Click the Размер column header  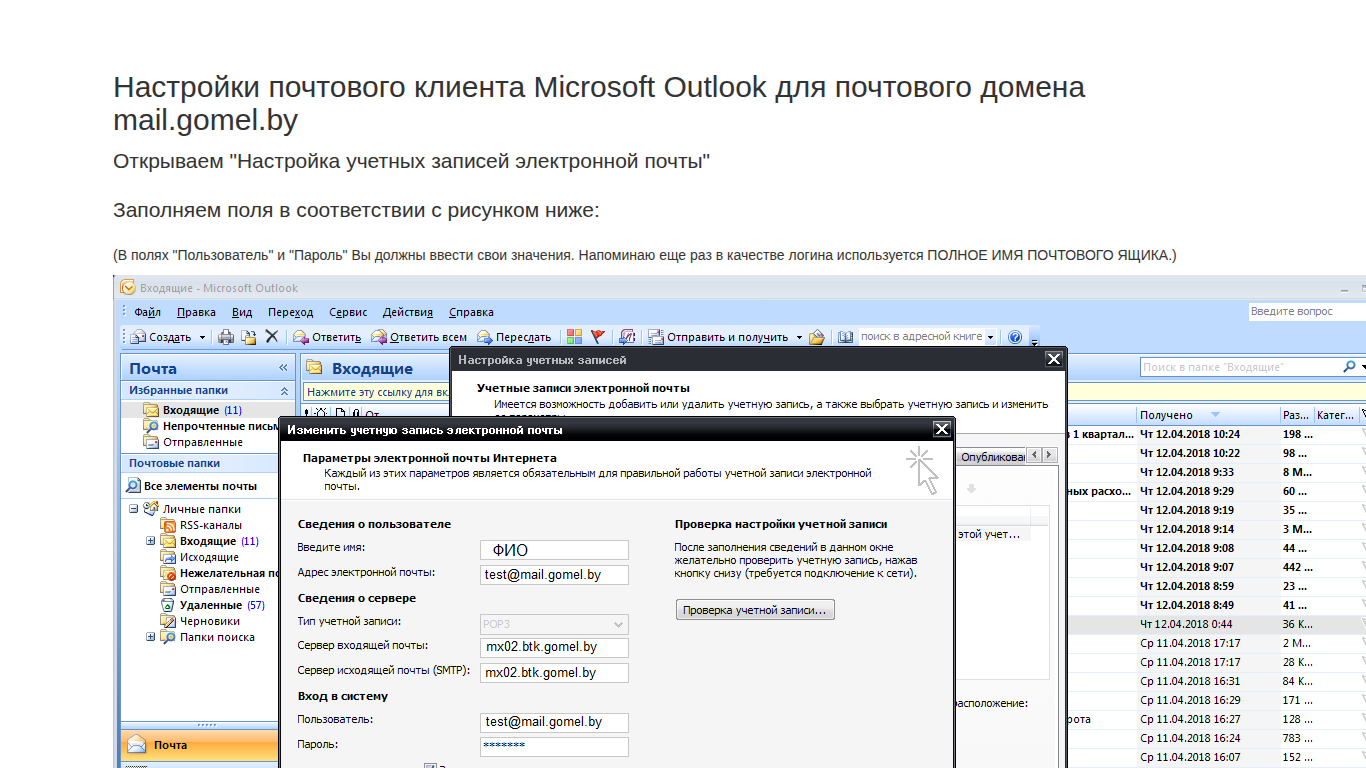(1295, 414)
